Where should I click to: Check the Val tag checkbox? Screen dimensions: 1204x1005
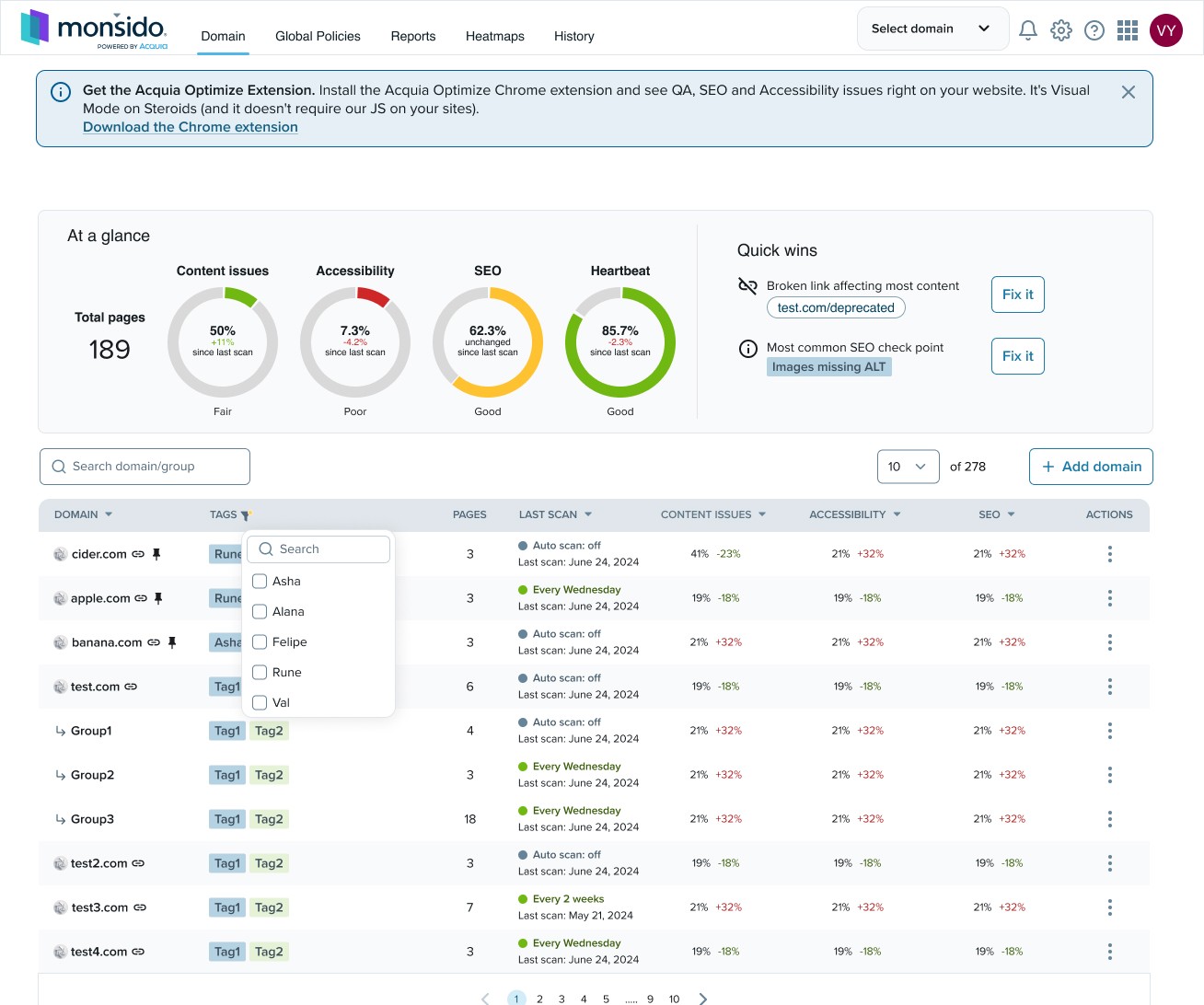coord(260,703)
